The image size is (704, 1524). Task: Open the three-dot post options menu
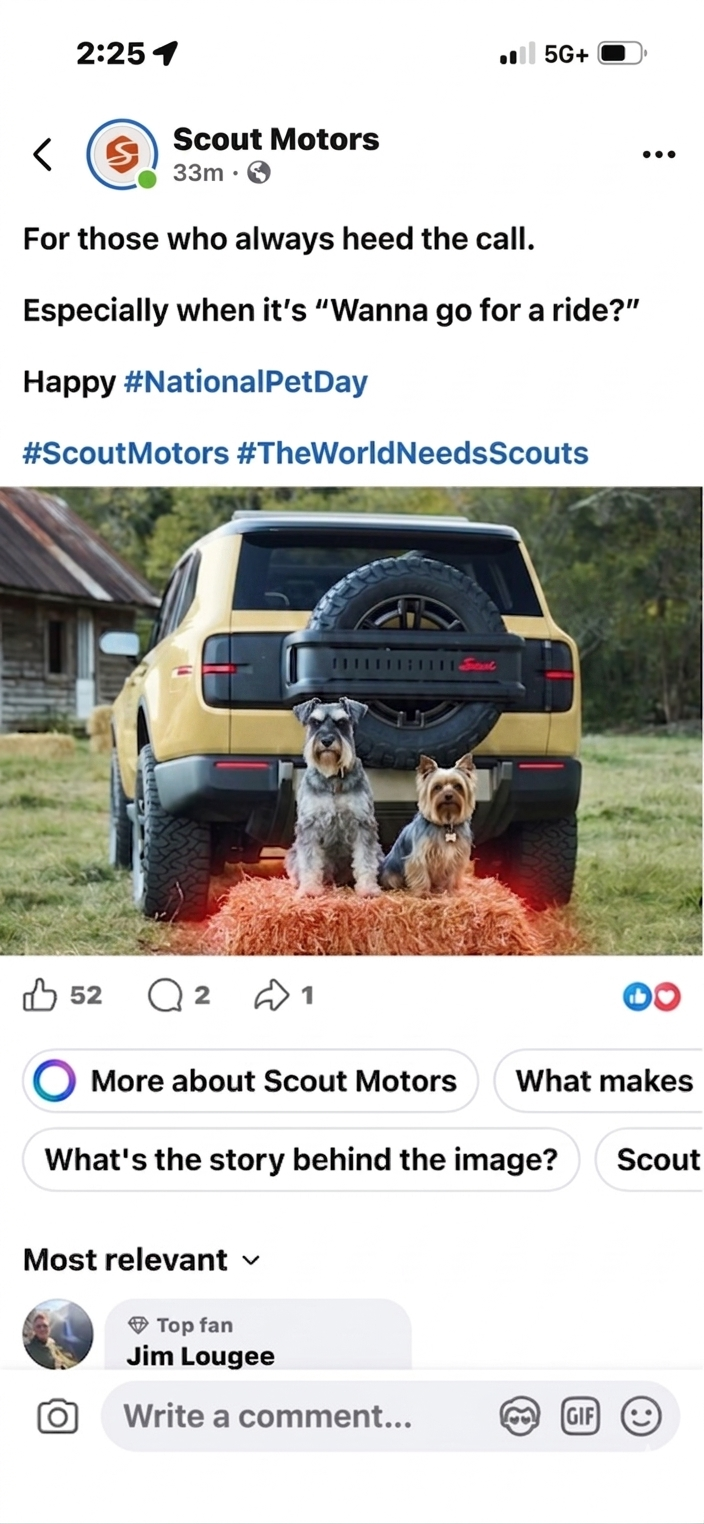[x=658, y=155]
